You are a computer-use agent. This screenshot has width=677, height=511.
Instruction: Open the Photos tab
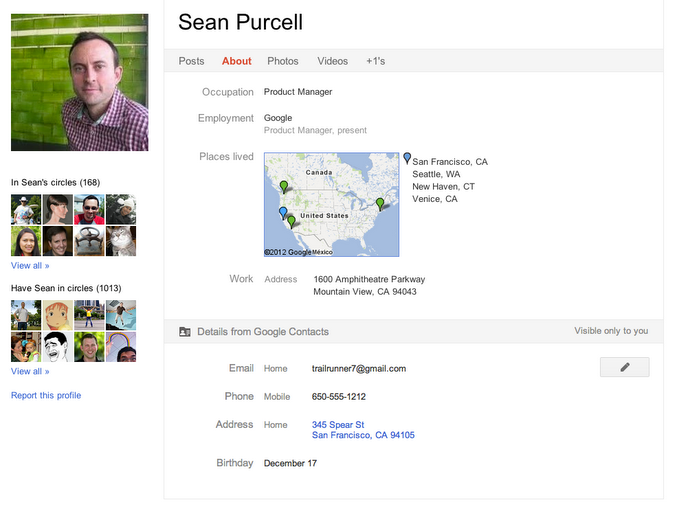point(283,61)
